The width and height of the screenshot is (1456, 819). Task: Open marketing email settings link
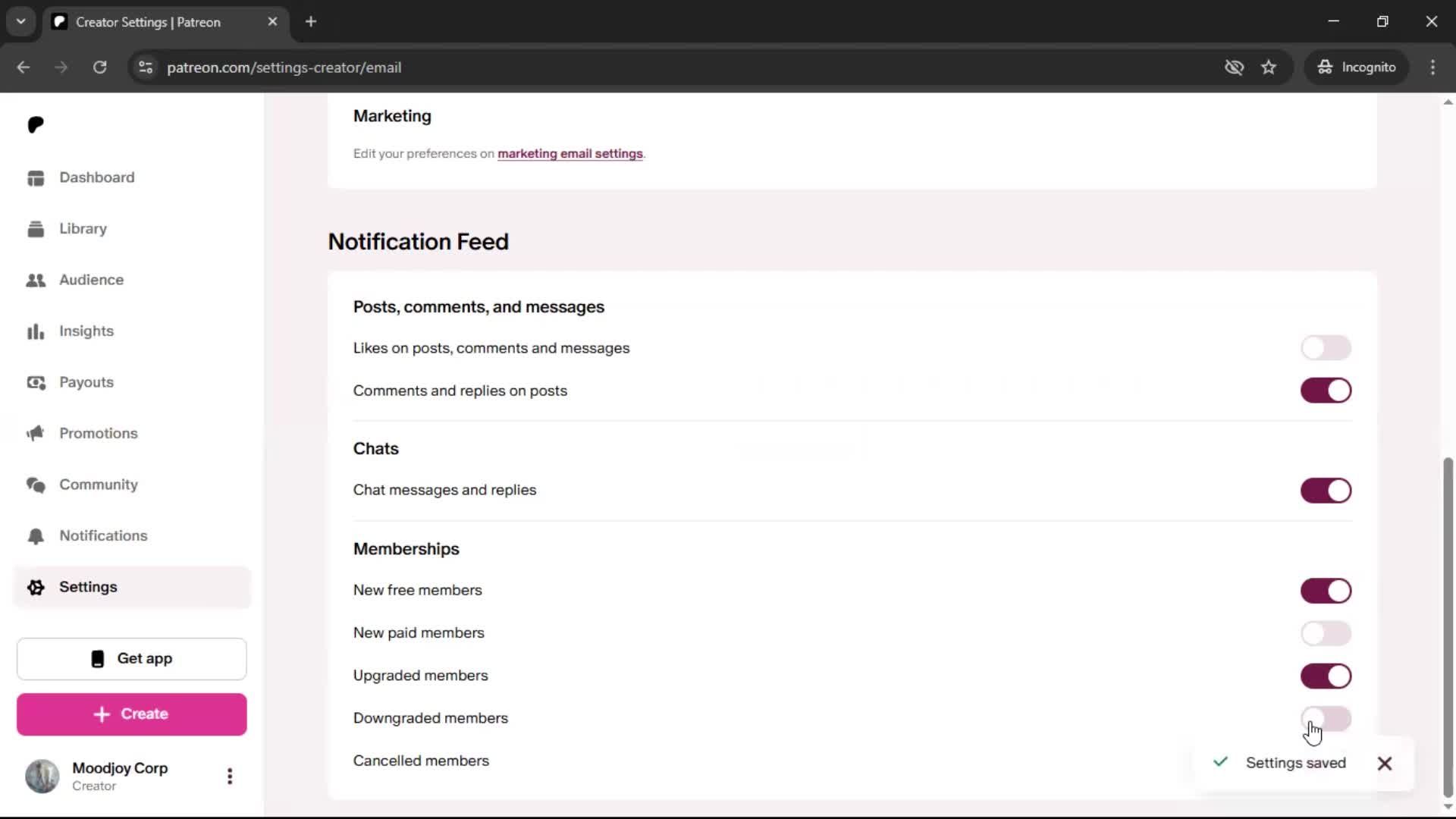[x=570, y=154]
